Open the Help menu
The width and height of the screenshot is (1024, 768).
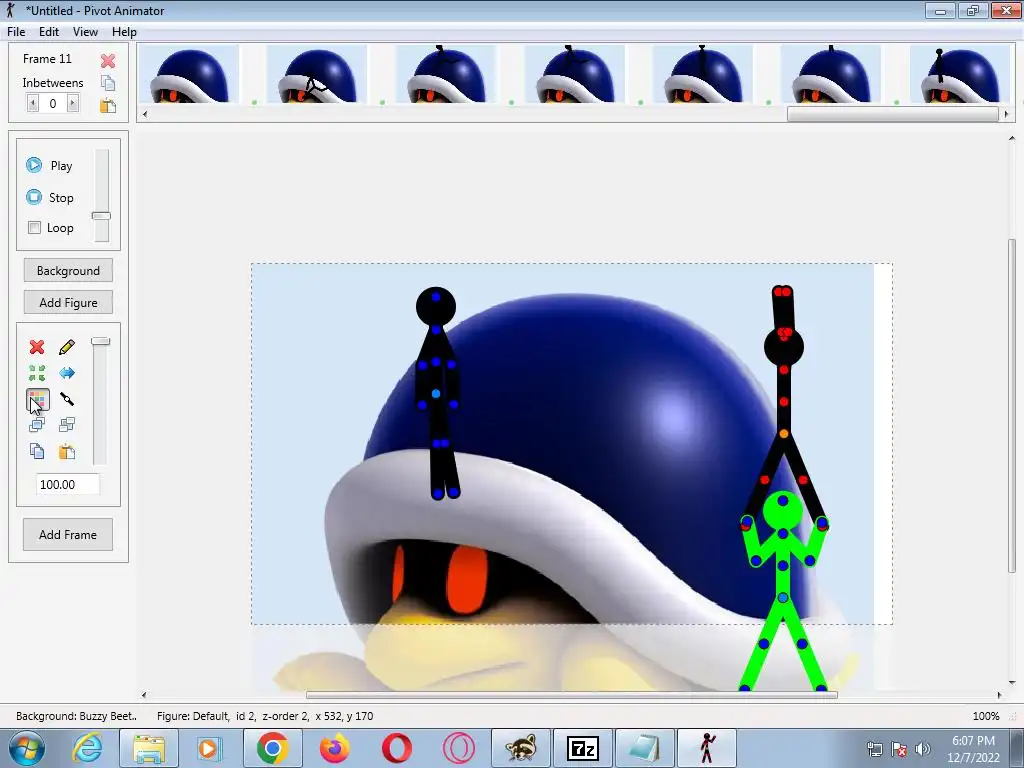(x=124, y=31)
